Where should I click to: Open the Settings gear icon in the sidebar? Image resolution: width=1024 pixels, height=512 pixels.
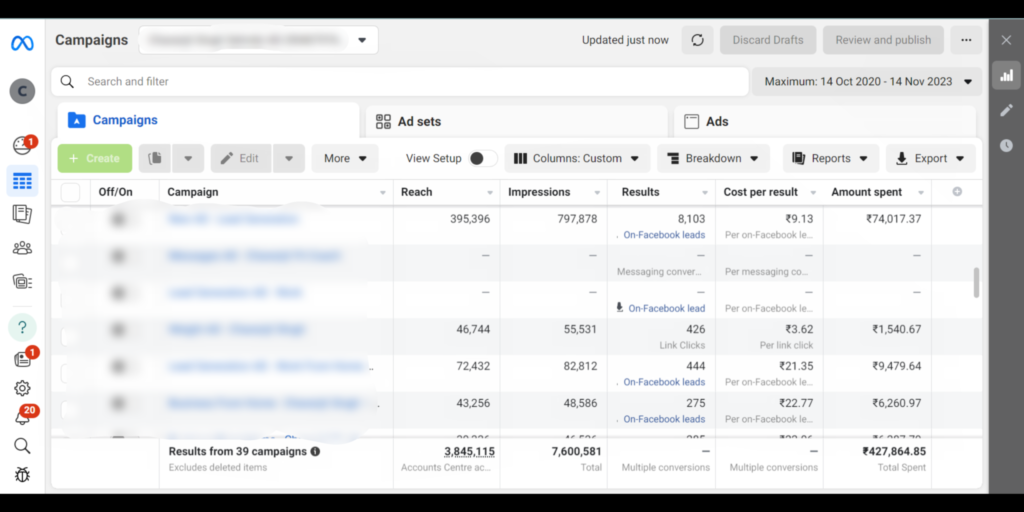(22, 388)
